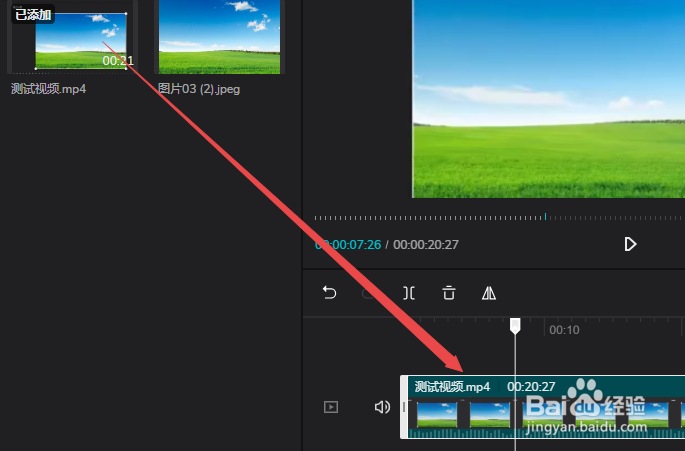Click the undo arrow icon
Viewport: 685px width, 451px height.
(x=329, y=292)
